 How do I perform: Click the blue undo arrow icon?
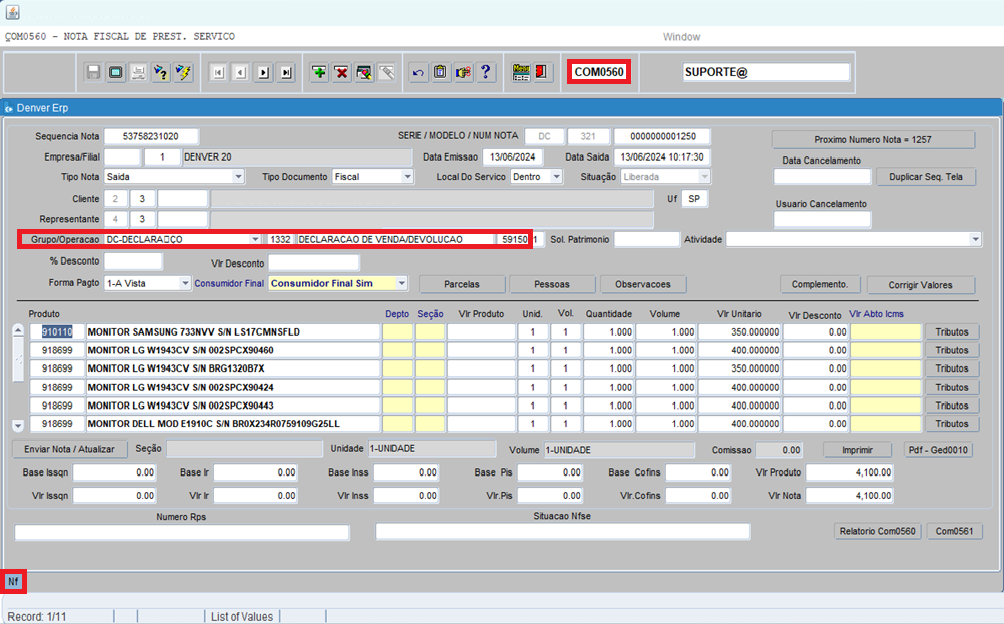tap(418, 72)
